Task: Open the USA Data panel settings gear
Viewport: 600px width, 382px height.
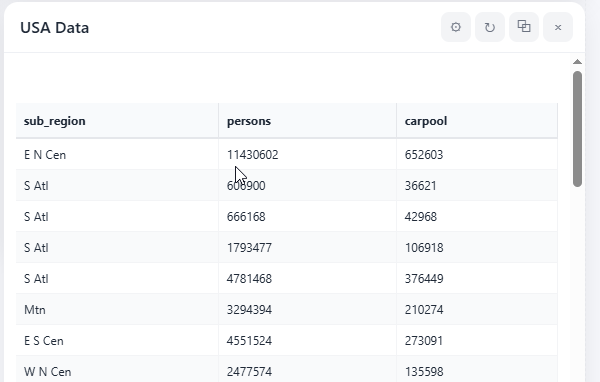Action: point(456,27)
